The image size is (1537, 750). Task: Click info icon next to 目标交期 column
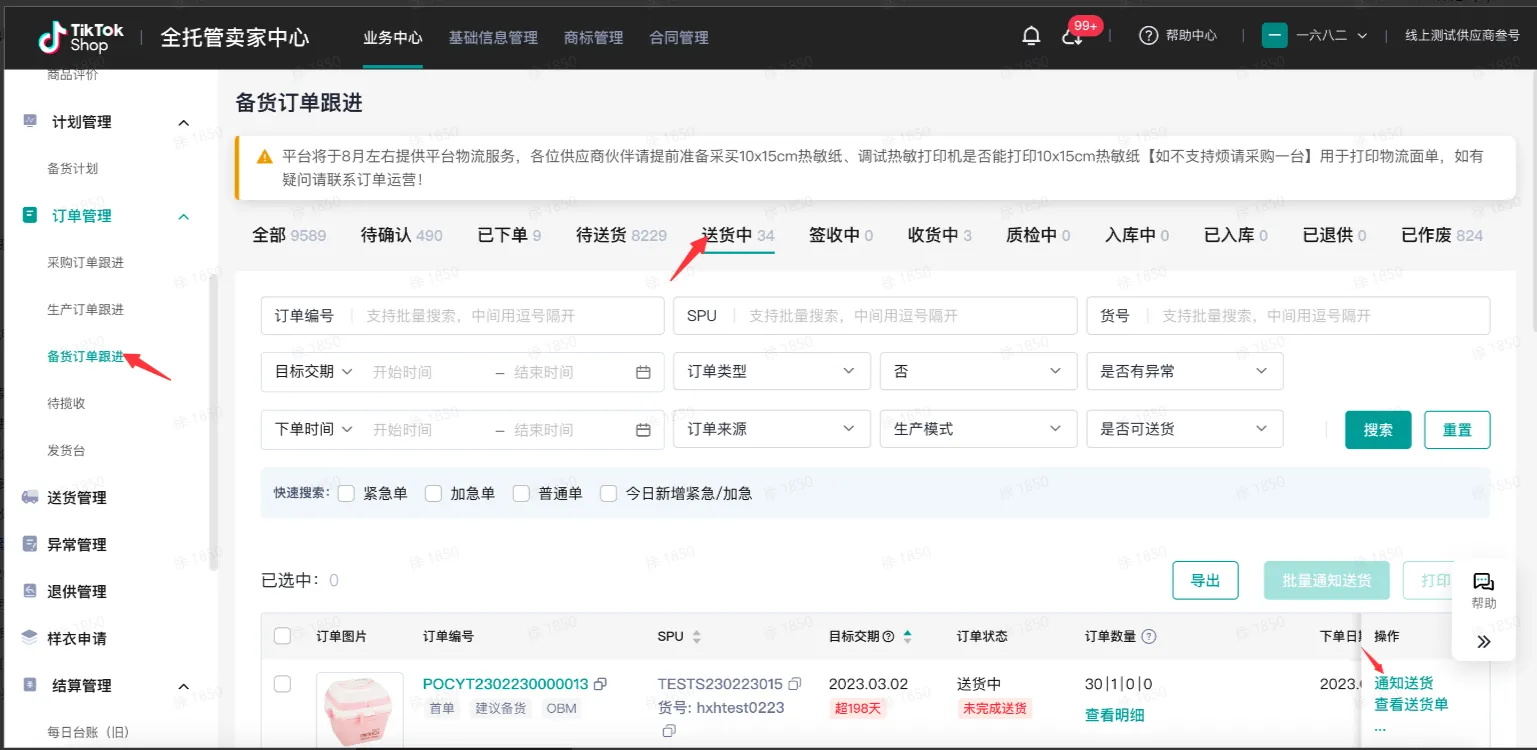click(888, 637)
